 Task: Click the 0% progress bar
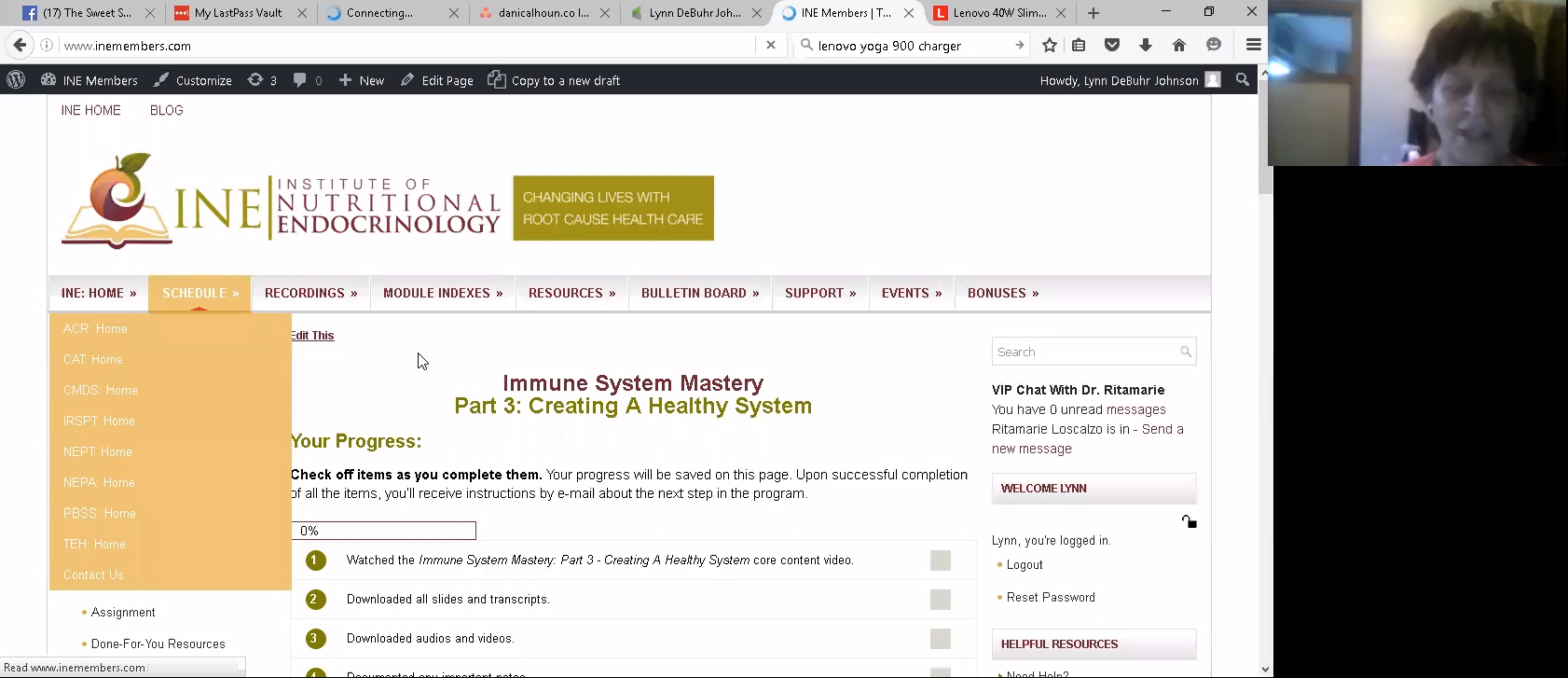click(383, 531)
